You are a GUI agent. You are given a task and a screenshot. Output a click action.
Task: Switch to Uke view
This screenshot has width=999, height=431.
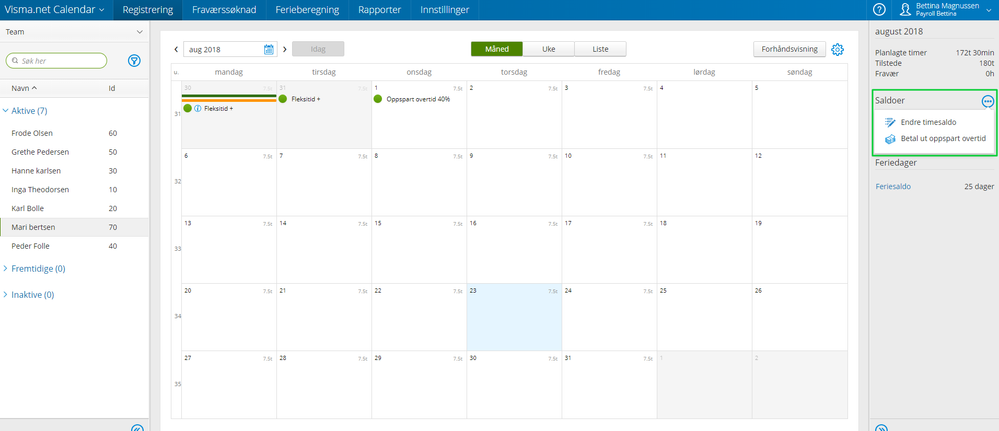549,49
